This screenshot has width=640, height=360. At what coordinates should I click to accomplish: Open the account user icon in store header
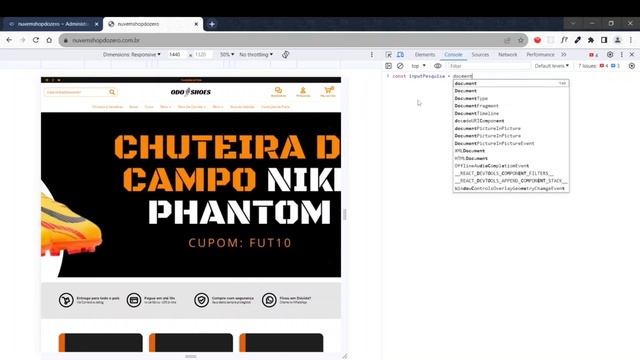[303, 92]
